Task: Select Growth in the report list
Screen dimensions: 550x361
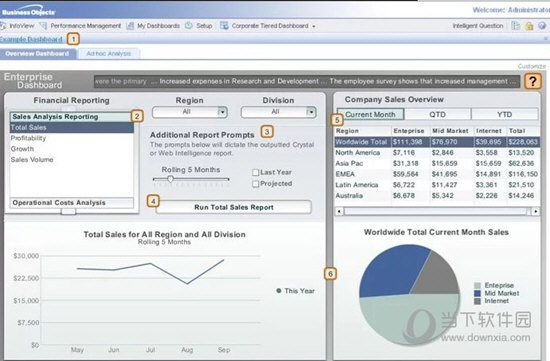Action: pos(72,149)
